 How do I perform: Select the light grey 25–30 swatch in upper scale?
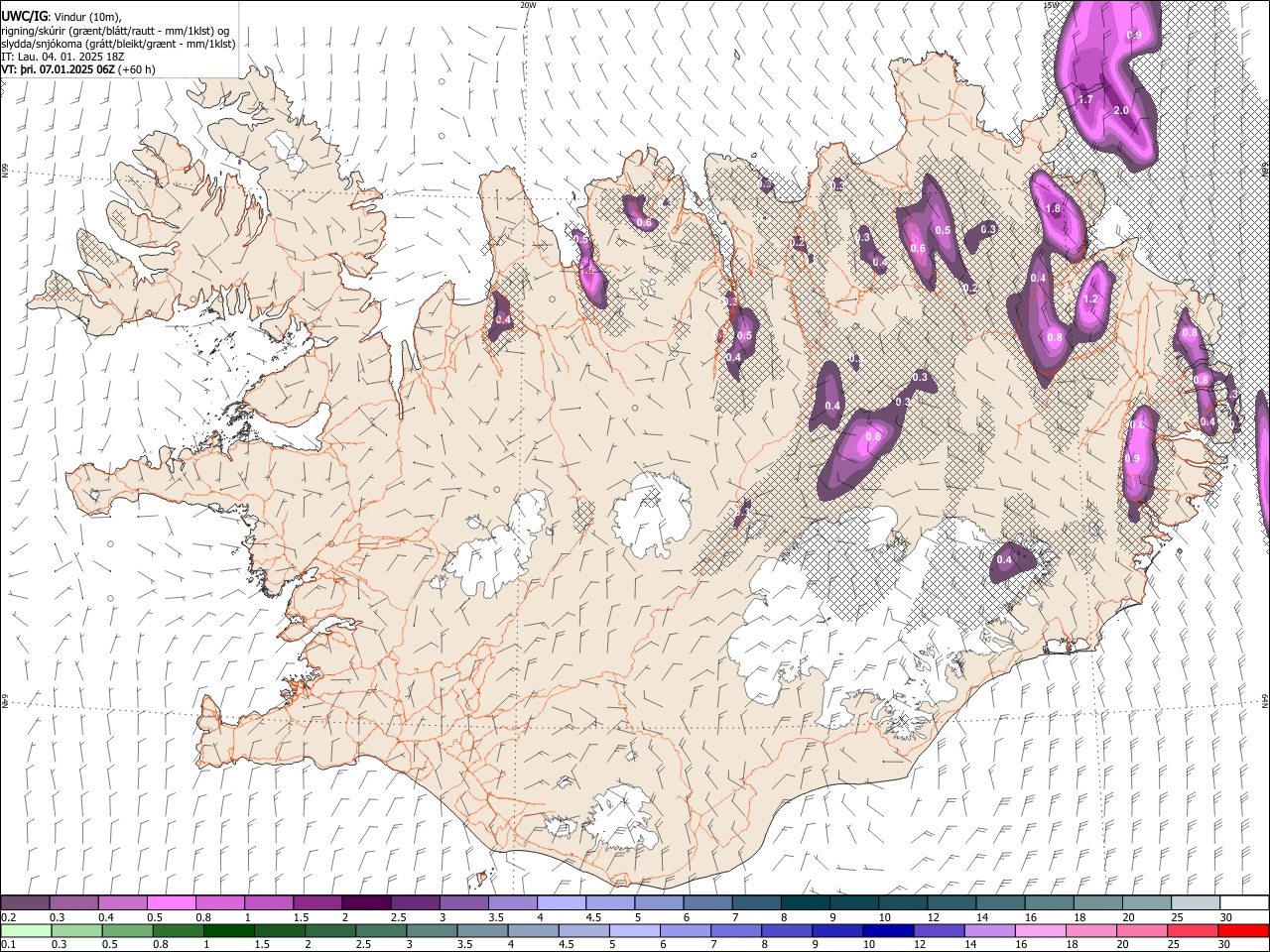pos(1195,903)
